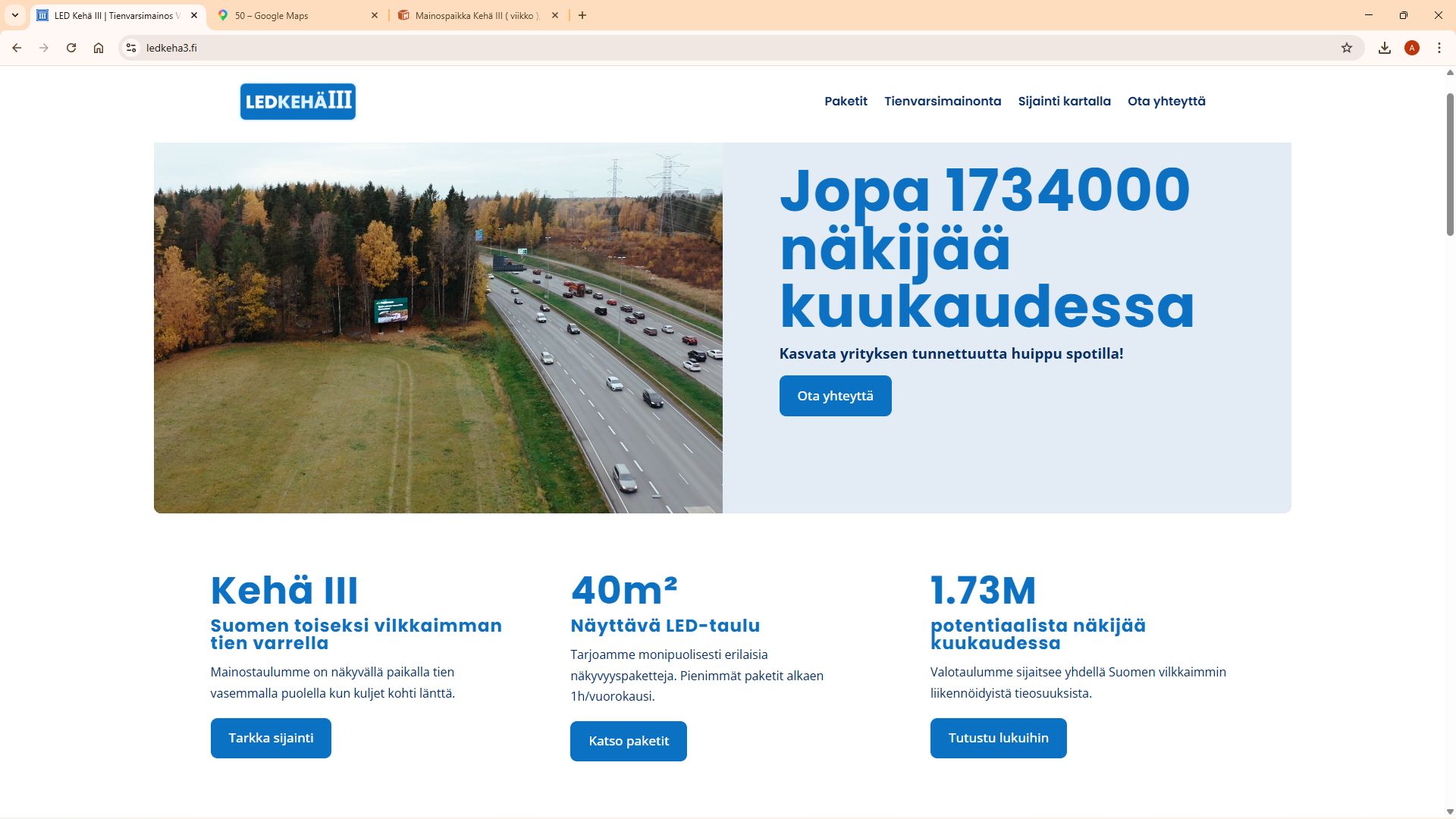Click the hero Ota yhteyttä button
The image size is (1456, 819).
(835, 396)
